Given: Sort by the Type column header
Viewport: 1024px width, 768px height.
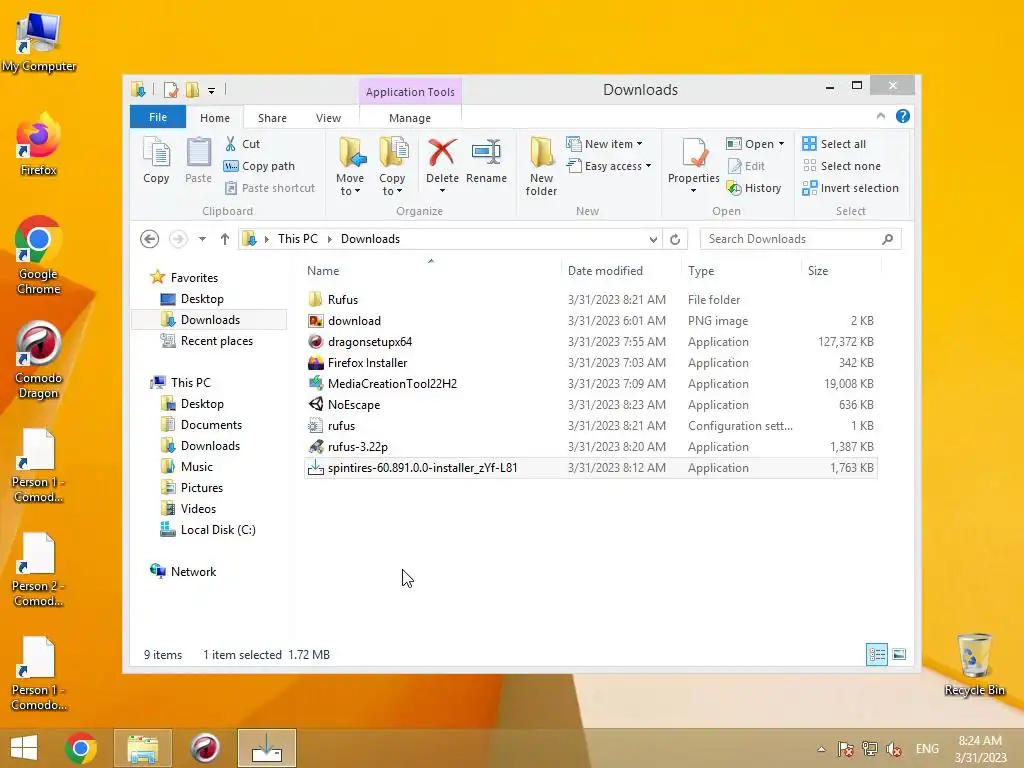Looking at the screenshot, I should click(x=741, y=270).
